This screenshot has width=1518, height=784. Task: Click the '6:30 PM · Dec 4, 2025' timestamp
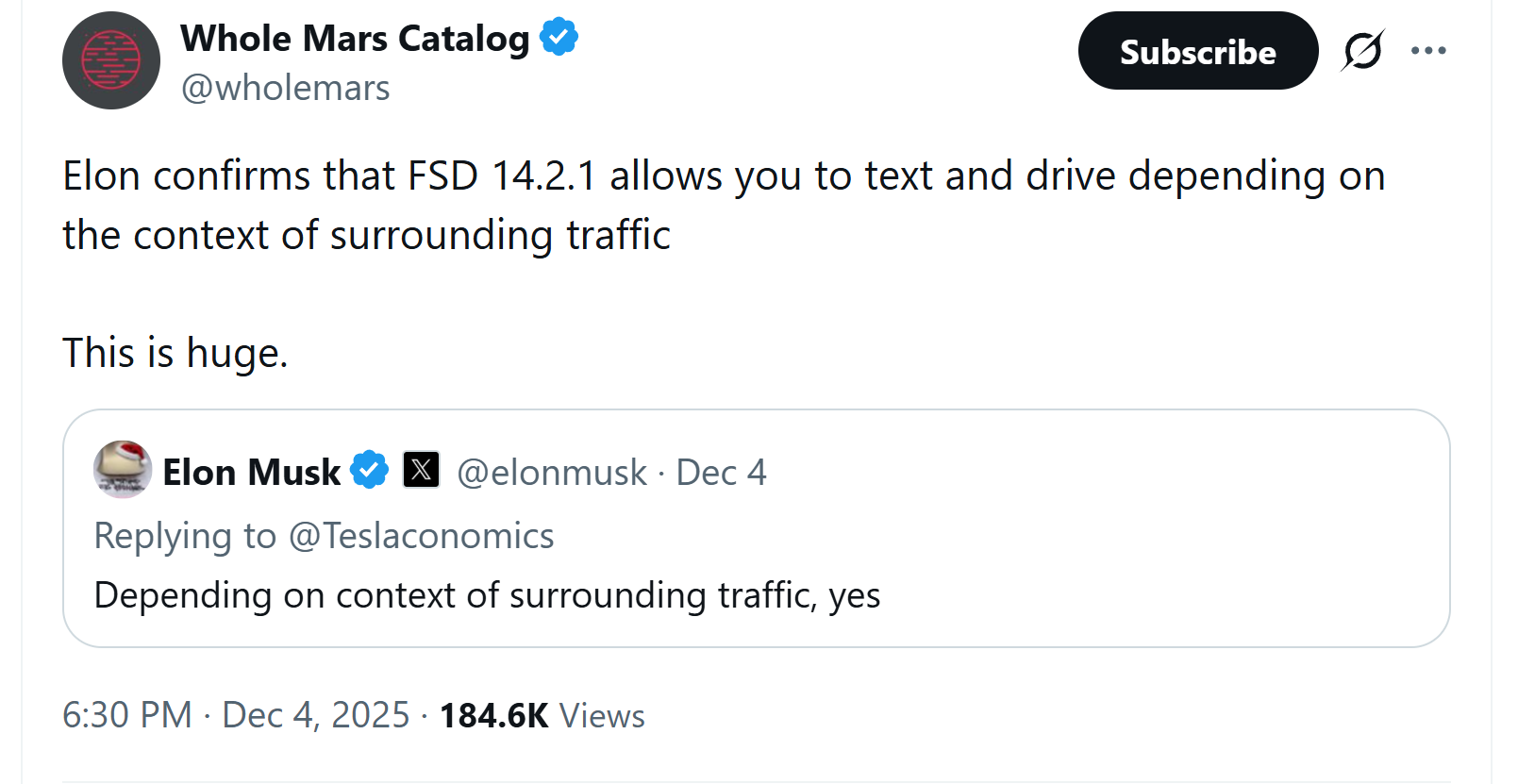[x=236, y=715]
